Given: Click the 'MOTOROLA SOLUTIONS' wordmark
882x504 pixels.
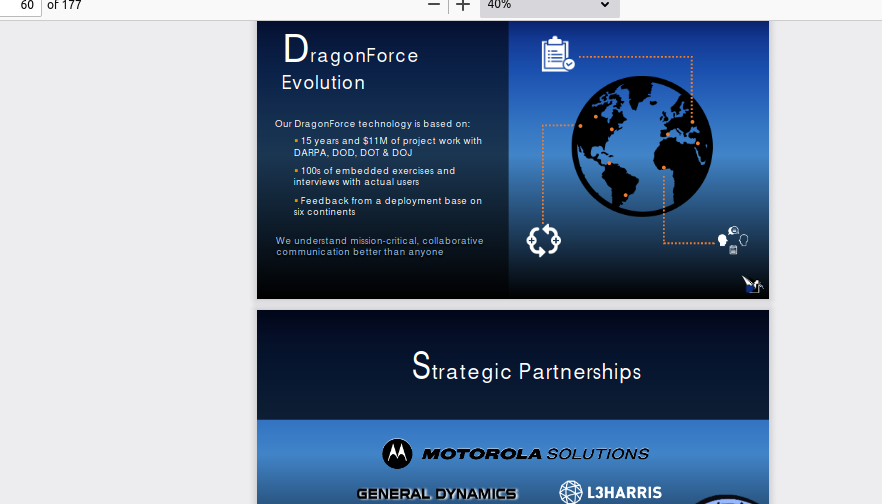Looking at the screenshot, I should click(536, 453).
